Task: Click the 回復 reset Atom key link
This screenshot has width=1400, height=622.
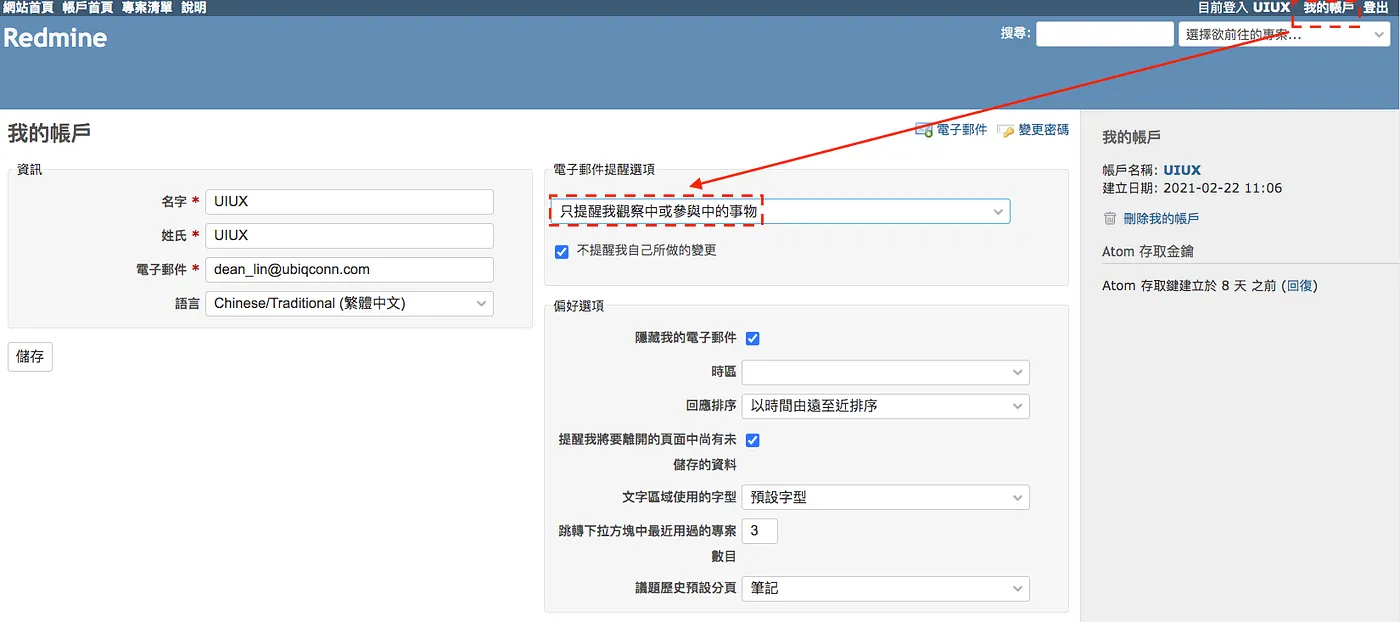Action: tap(1299, 285)
